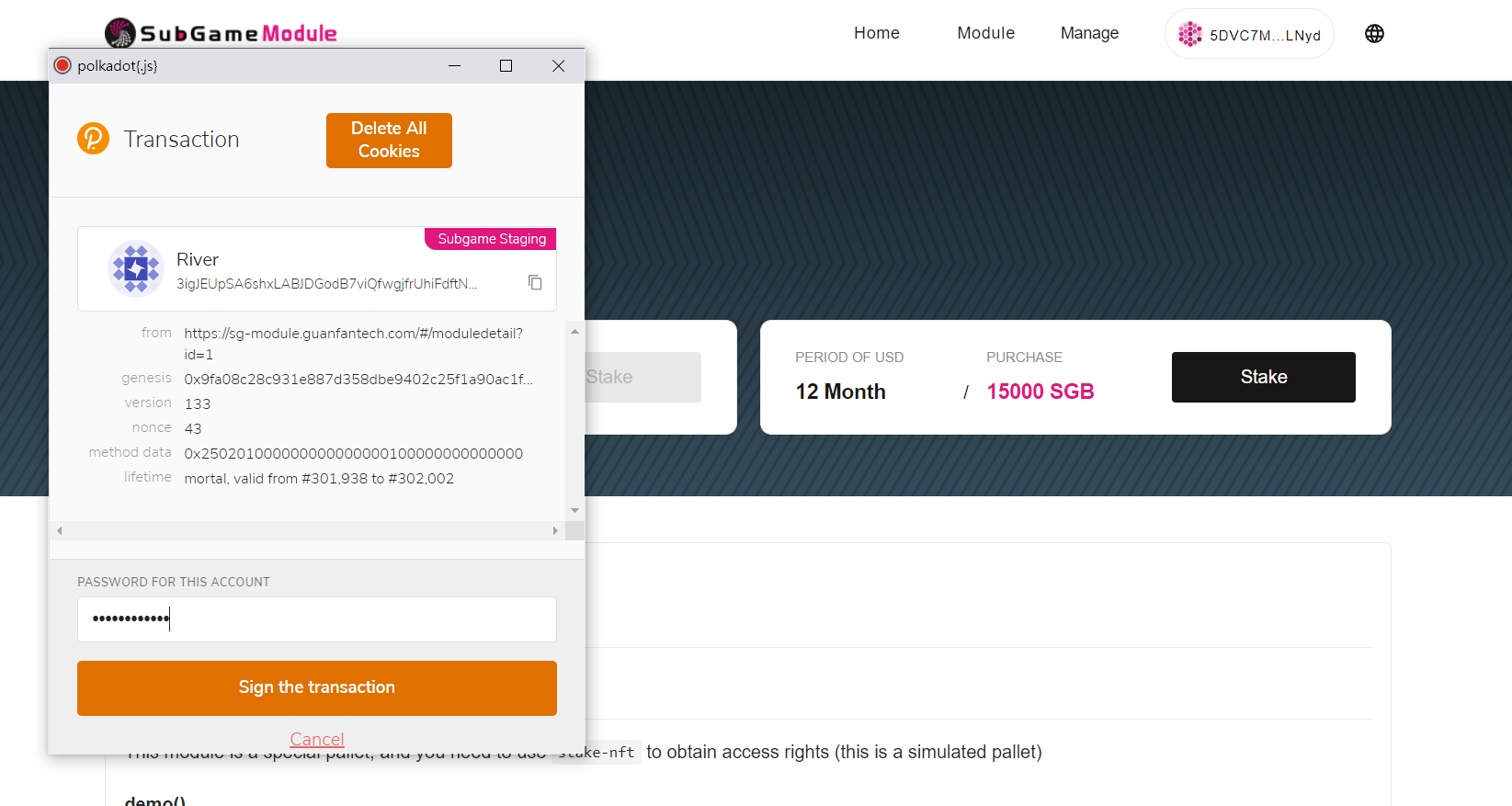Click the Delete All Cookies button

click(x=389, y=141)
